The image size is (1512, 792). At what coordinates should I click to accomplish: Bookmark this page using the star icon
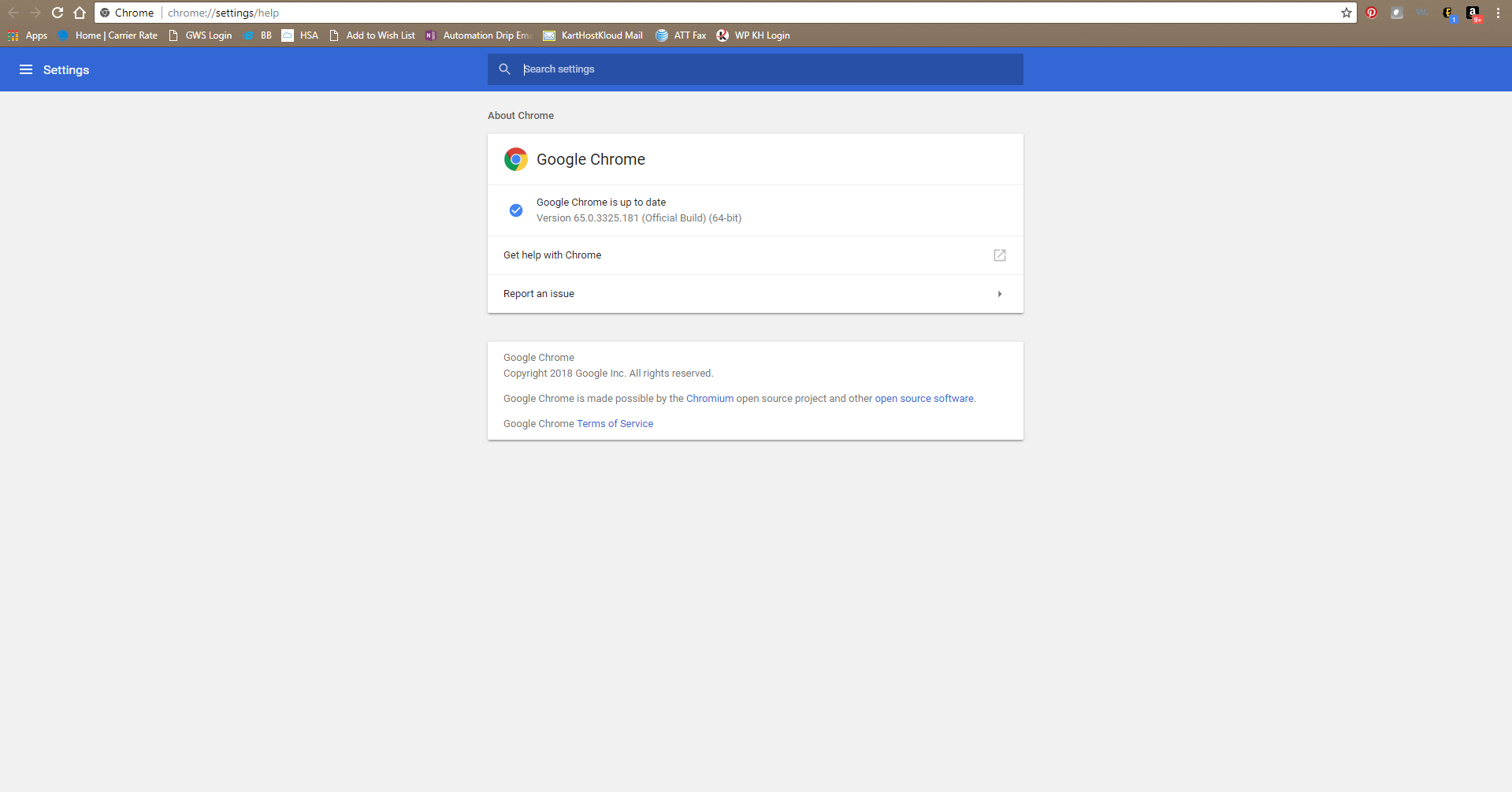[x=1347, y=13]
